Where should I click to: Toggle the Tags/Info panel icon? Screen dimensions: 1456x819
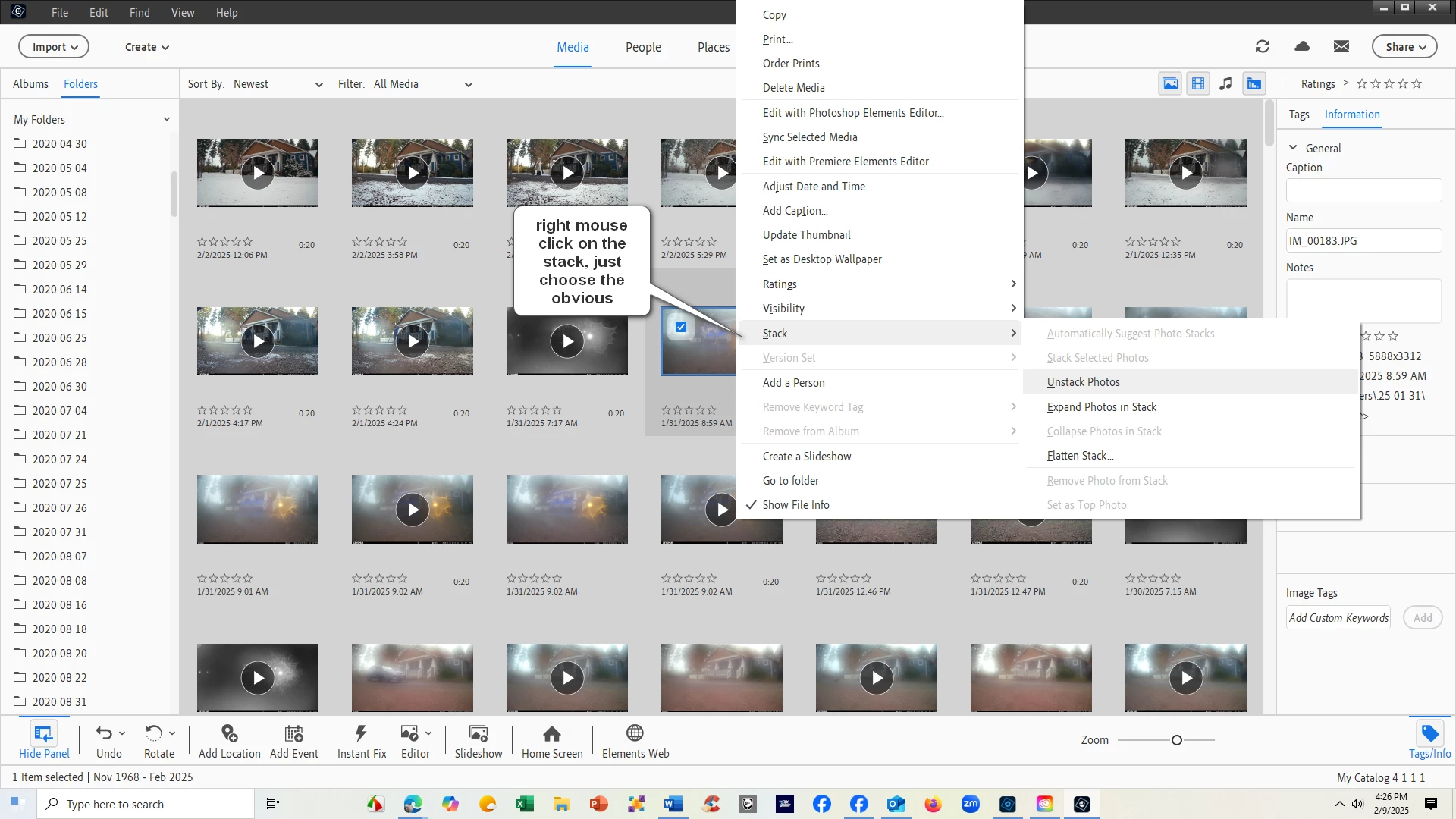1429,733
